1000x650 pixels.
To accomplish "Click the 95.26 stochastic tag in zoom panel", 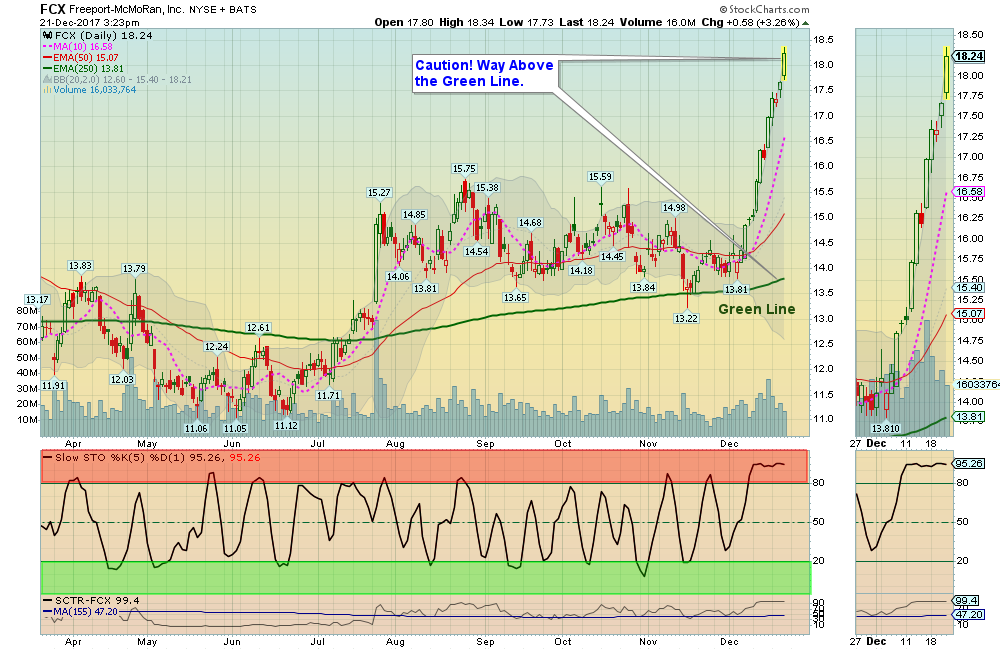I will [x=969, y=464].
